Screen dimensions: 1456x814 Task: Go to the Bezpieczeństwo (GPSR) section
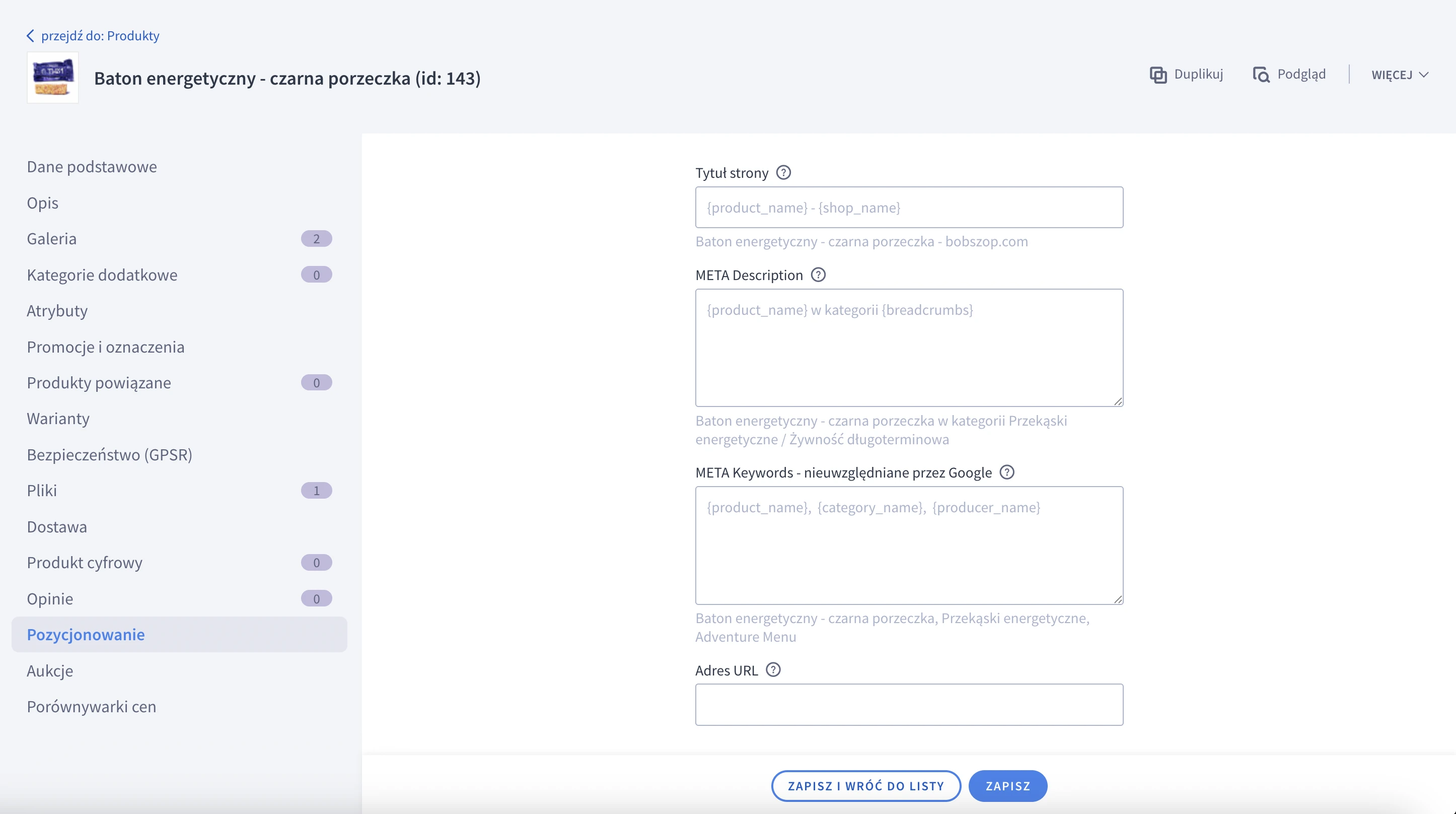110,454
